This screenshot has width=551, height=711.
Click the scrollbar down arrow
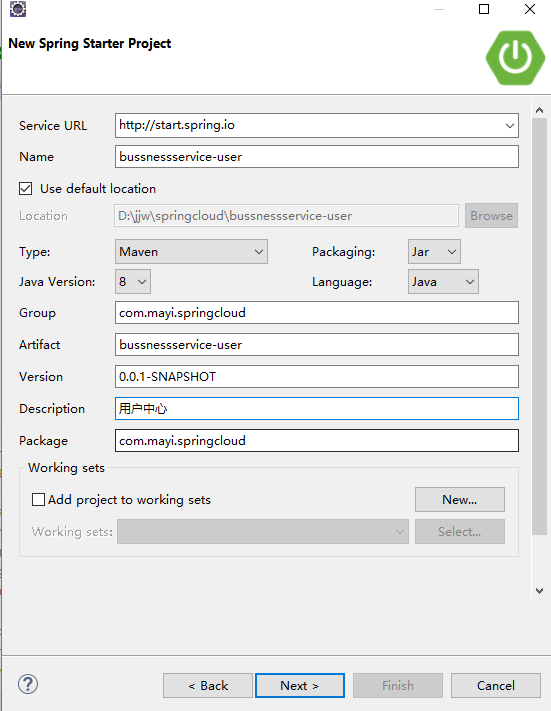point(539,590)
